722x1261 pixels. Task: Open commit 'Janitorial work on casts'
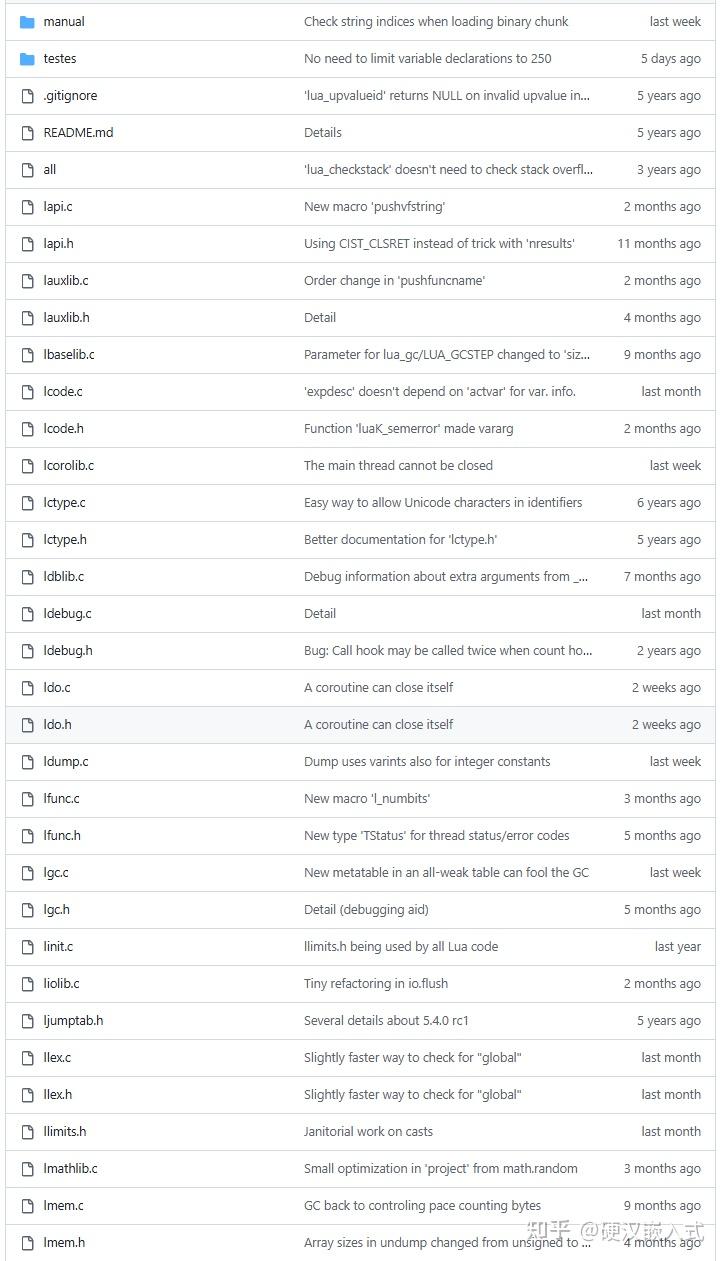(368, 1132)
